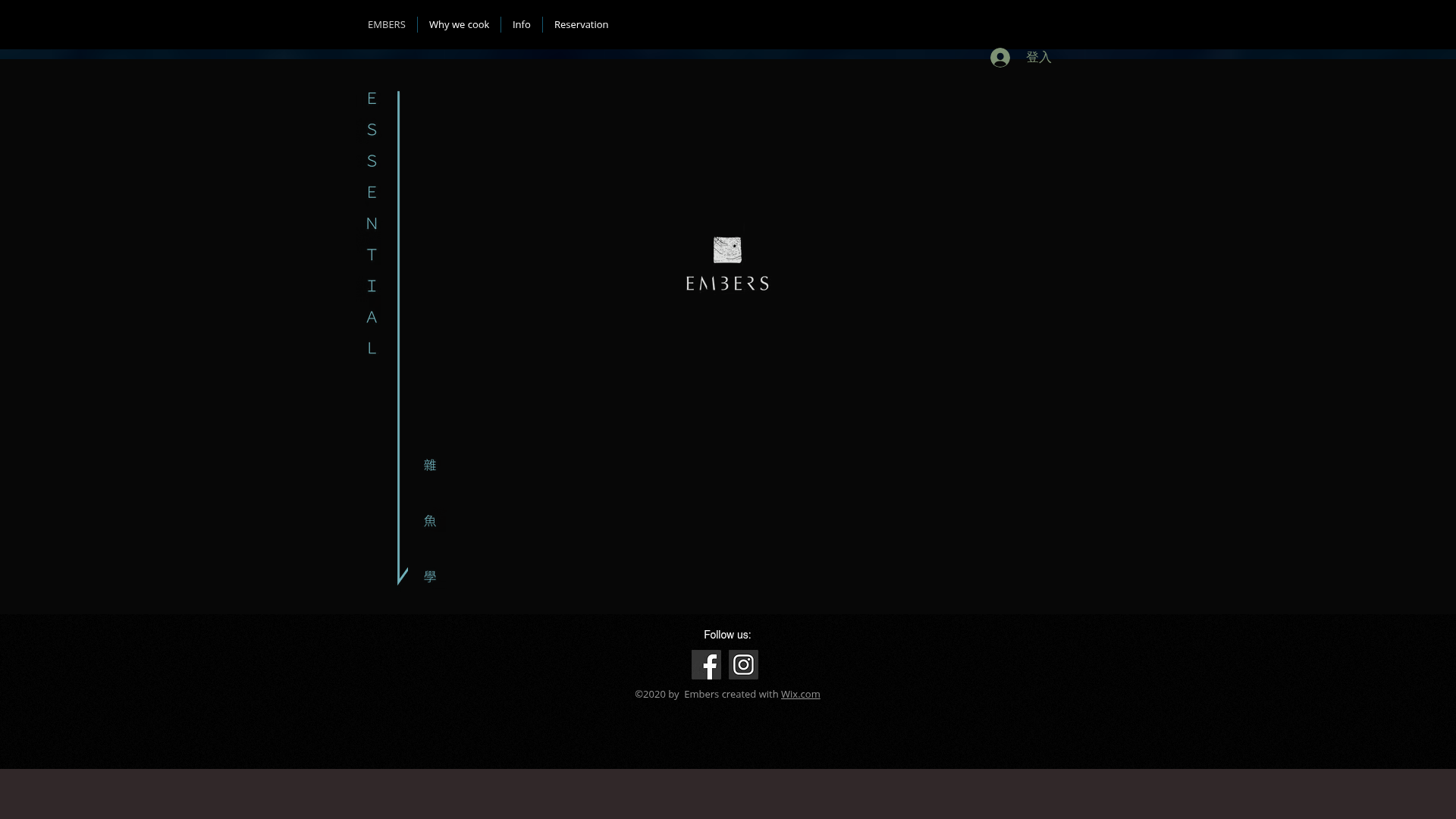Open the Facebook page icon

[x=706, y=665]
